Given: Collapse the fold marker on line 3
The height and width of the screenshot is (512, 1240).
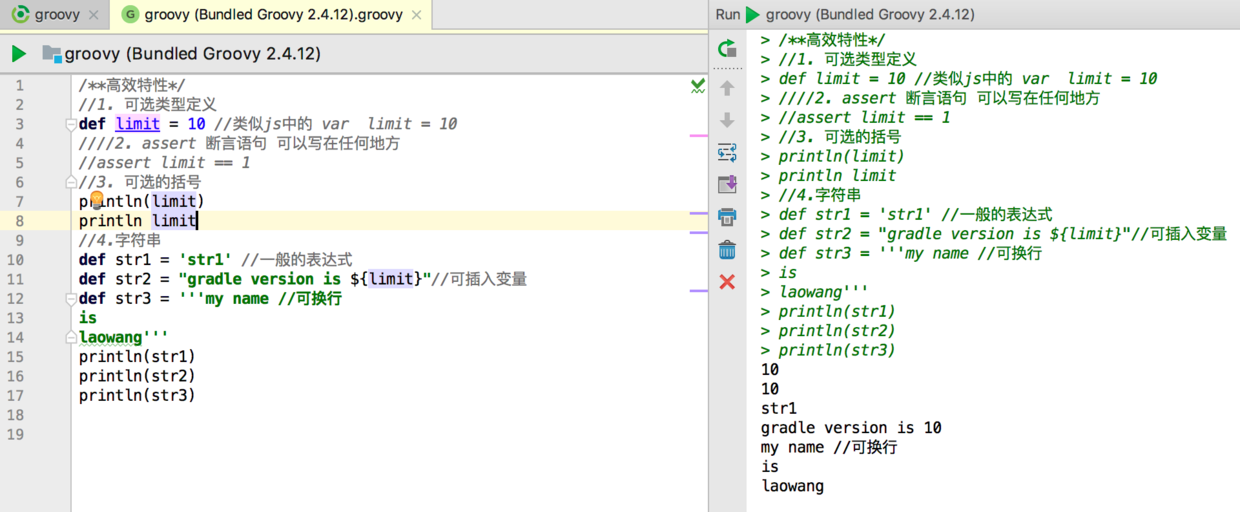Looking at the screenshot, I should click(x=71, y=124).
